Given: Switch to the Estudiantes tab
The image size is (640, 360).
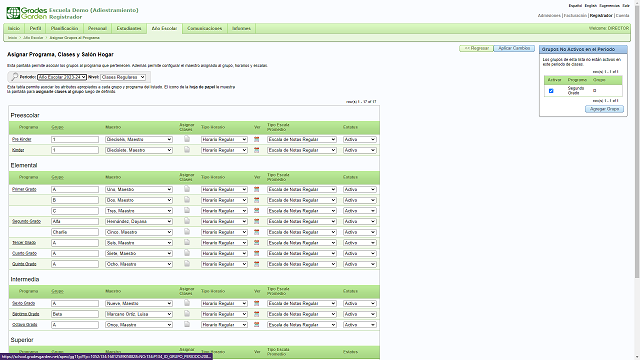Looking at the screenshot, I should [129, 29].
